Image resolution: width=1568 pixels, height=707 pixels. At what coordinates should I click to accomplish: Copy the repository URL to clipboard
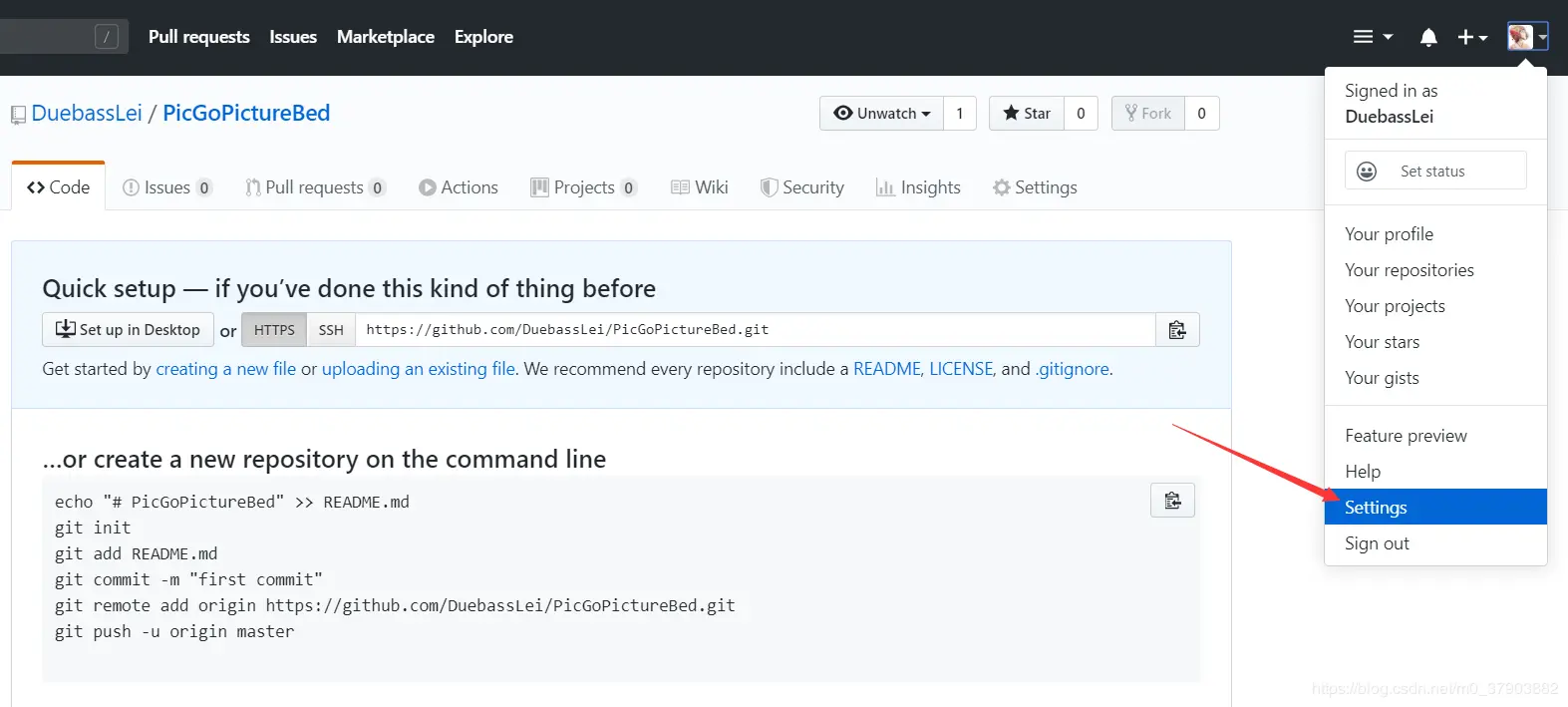click(x=1177, y=330)
